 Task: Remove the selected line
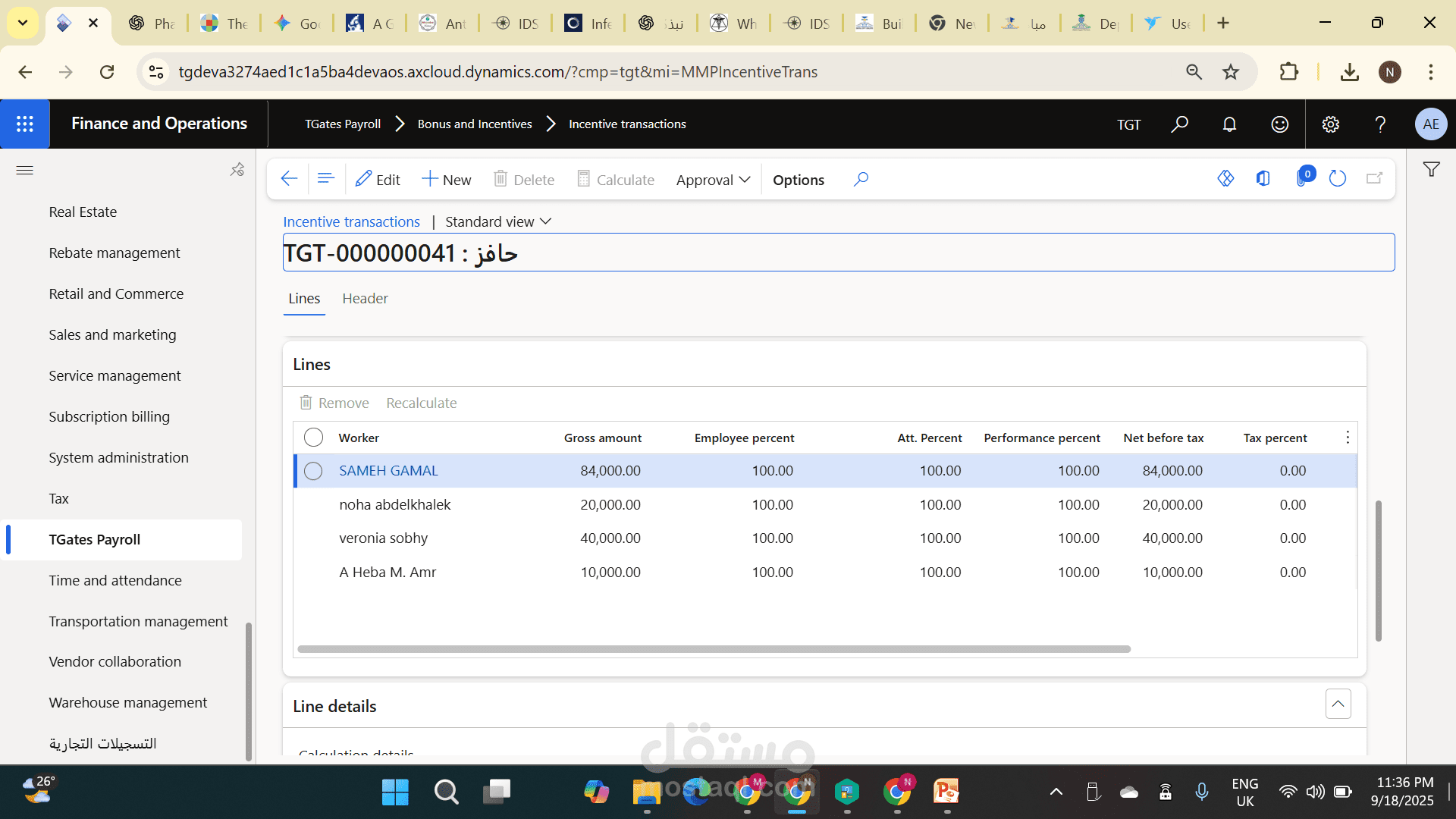click(x=334, y=403)
